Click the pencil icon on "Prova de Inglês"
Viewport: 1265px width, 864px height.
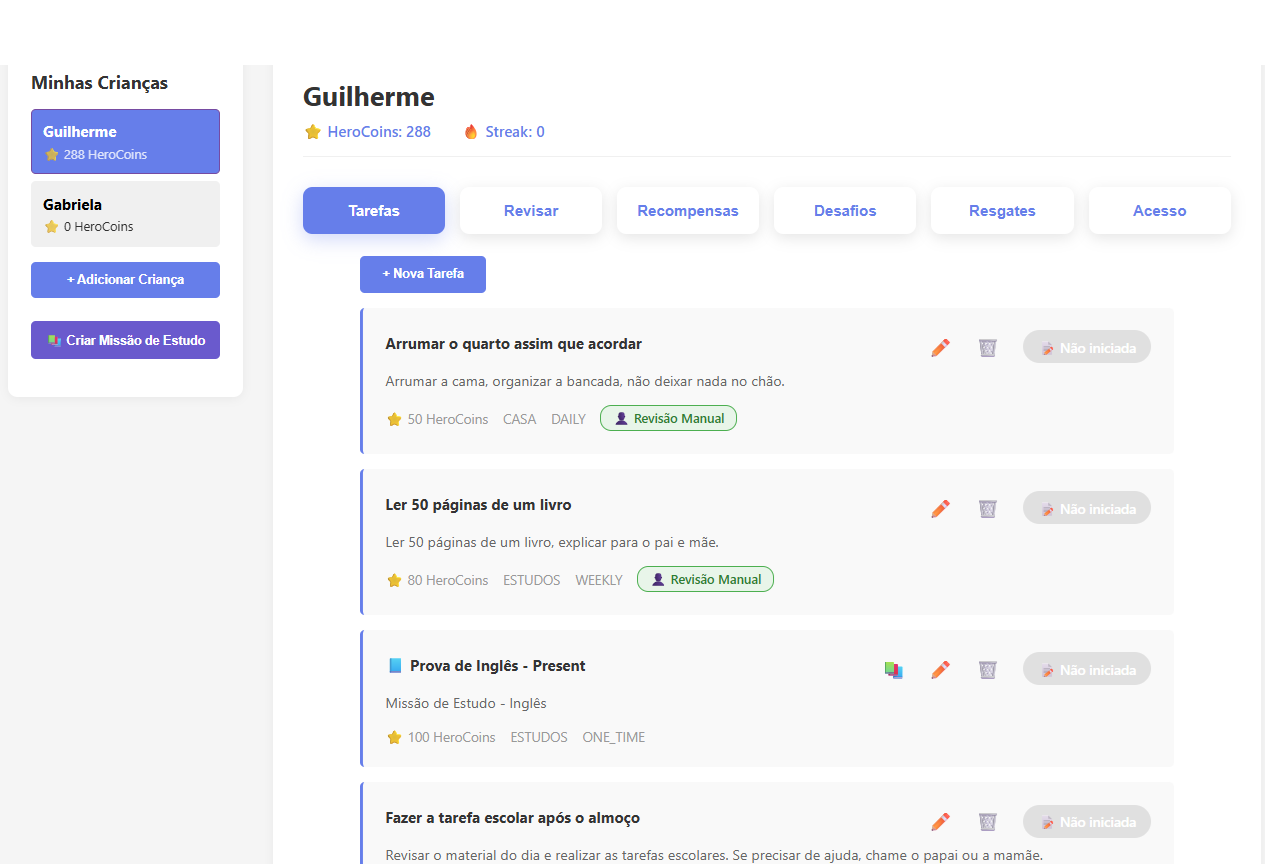(x=940, y=669)
